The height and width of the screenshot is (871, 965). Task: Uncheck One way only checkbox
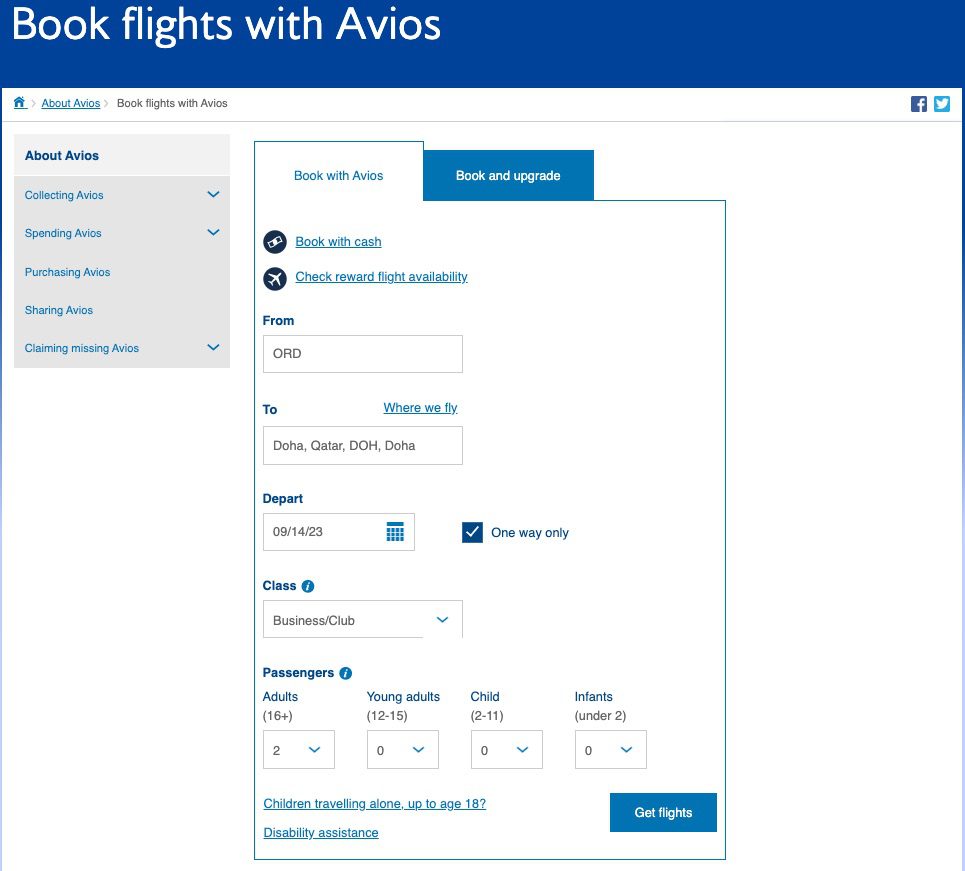pos(472,532)
